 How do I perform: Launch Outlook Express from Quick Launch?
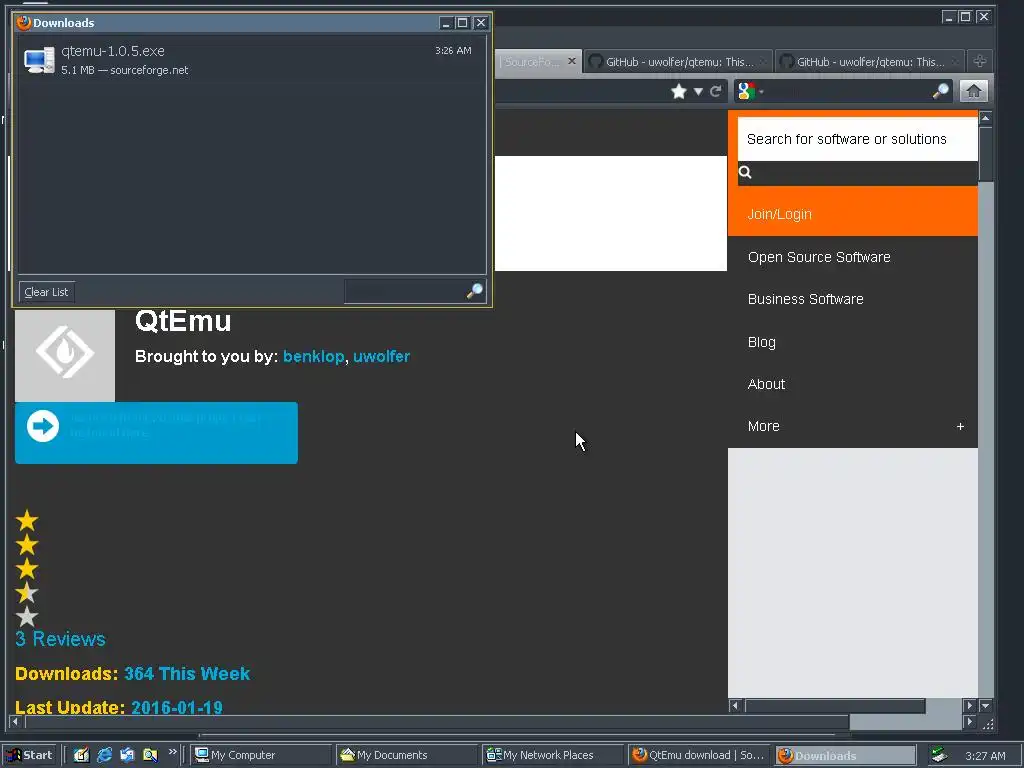click(x=127, y=755)
